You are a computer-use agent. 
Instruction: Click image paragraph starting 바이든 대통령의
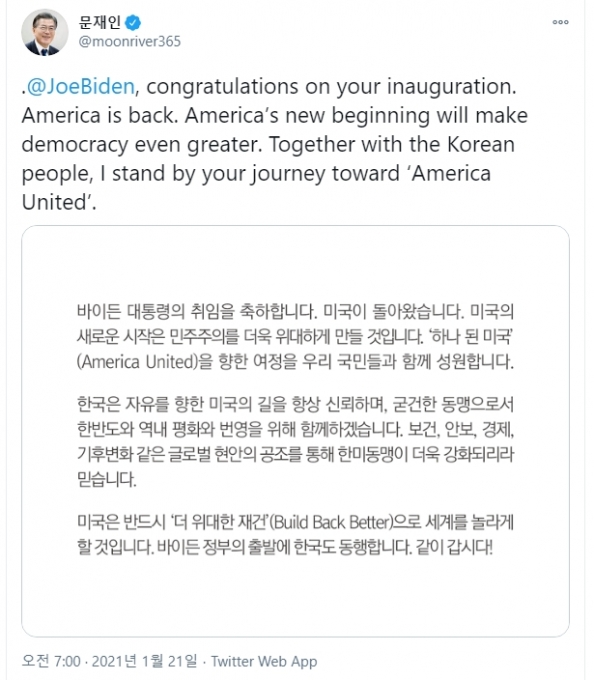coord(295,336)
